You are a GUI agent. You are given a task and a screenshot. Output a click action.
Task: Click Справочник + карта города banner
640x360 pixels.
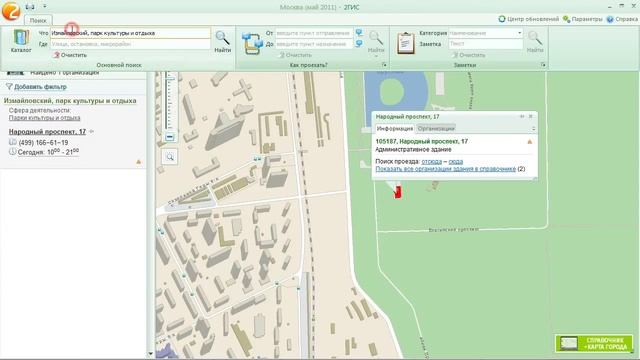point(594,344)
